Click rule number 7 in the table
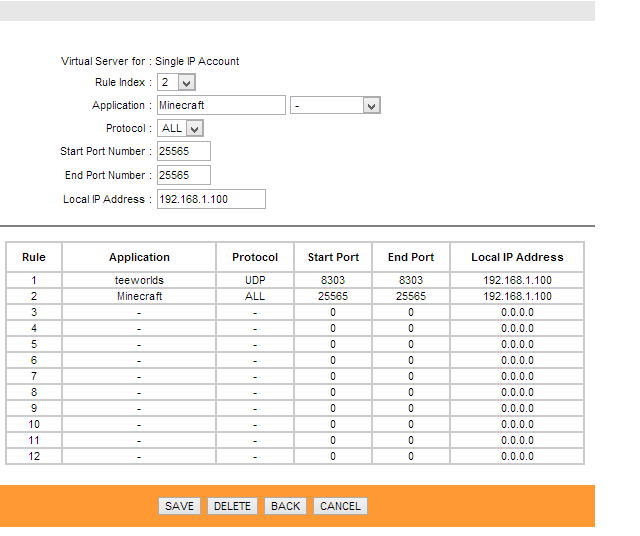This screenshot has width=640, height=536. click(34, 376)
